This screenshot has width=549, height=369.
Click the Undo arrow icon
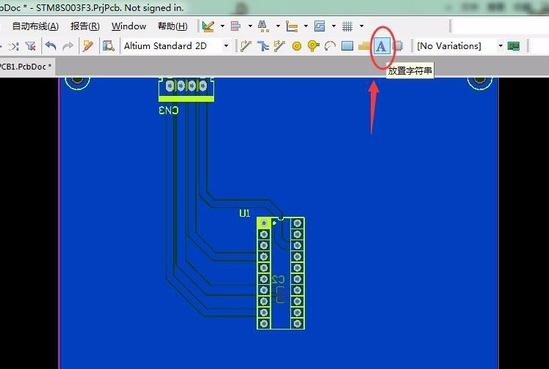click(51, 46)
